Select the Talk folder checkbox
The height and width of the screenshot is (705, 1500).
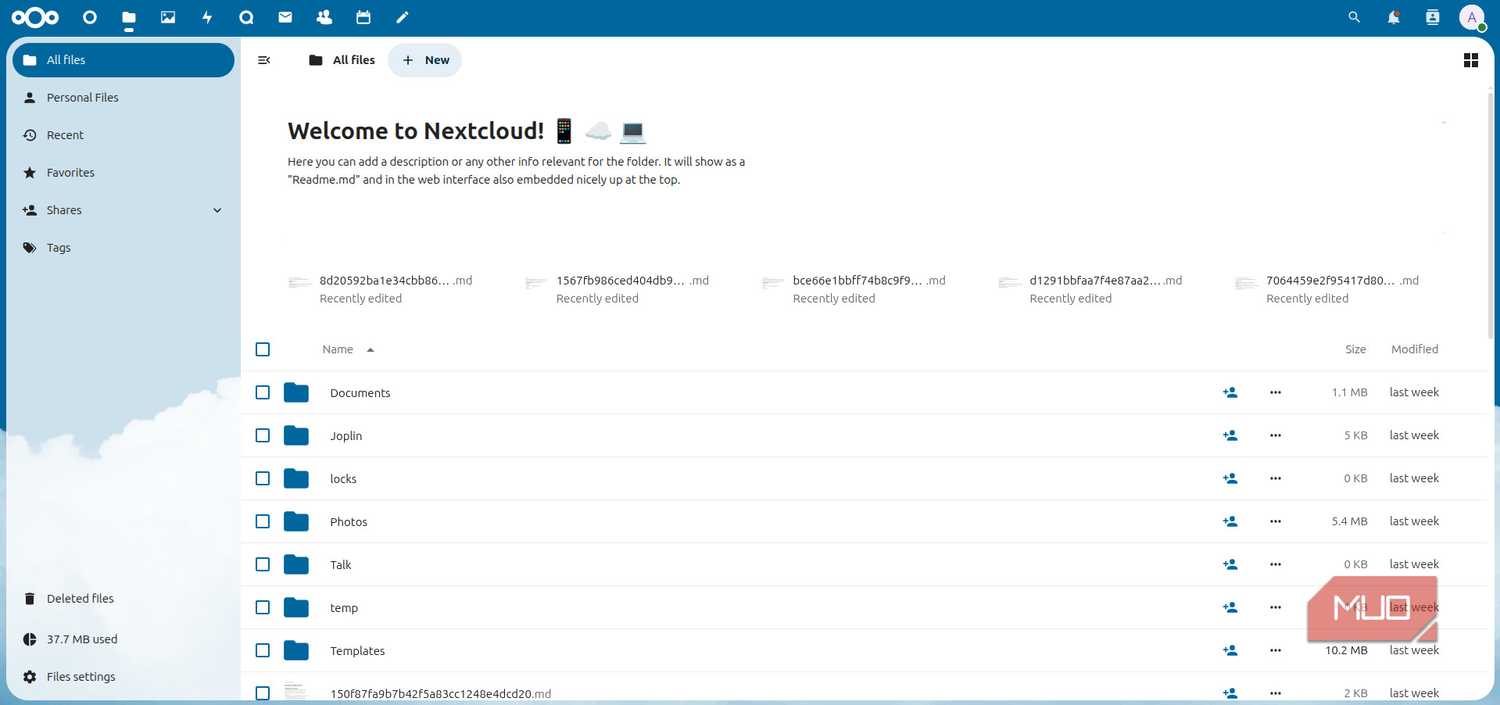tap(262, 565)
